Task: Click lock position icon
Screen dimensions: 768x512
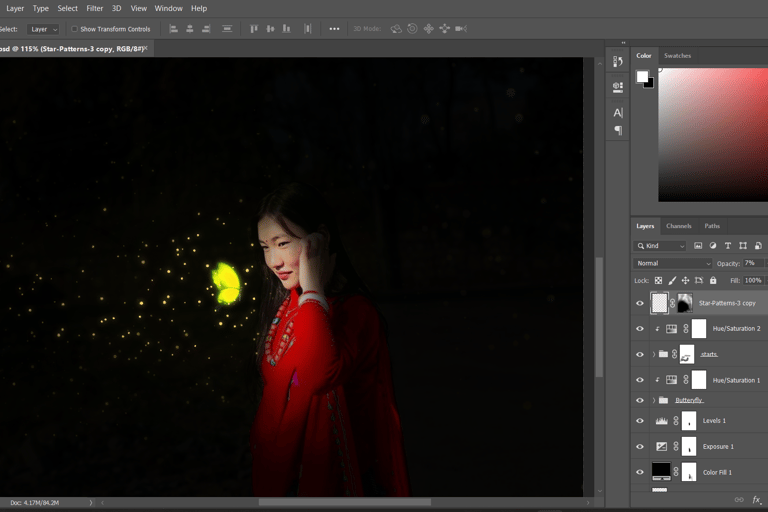Action: [685, 280]
